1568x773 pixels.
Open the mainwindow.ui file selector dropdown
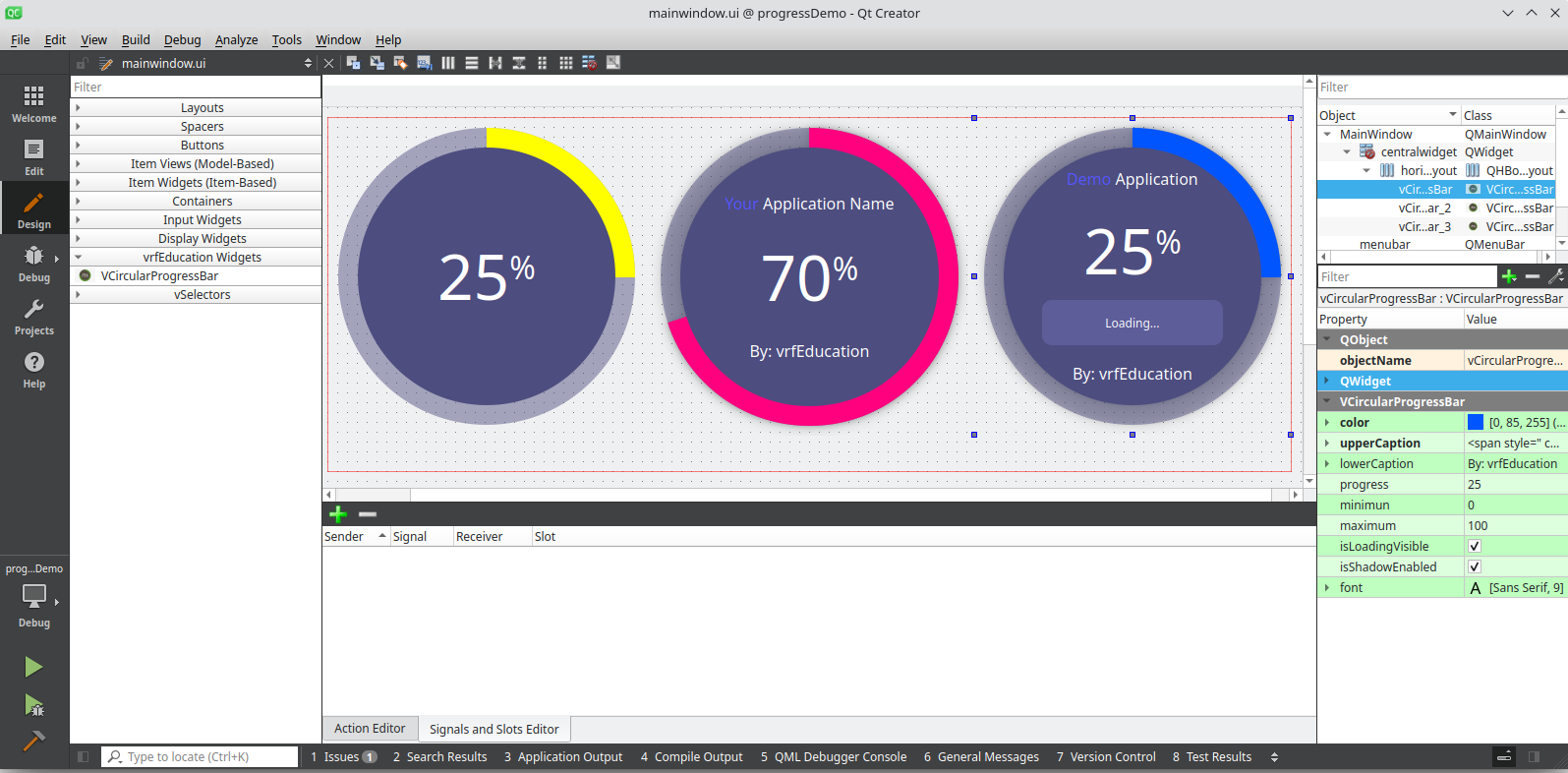click(308, 63)
